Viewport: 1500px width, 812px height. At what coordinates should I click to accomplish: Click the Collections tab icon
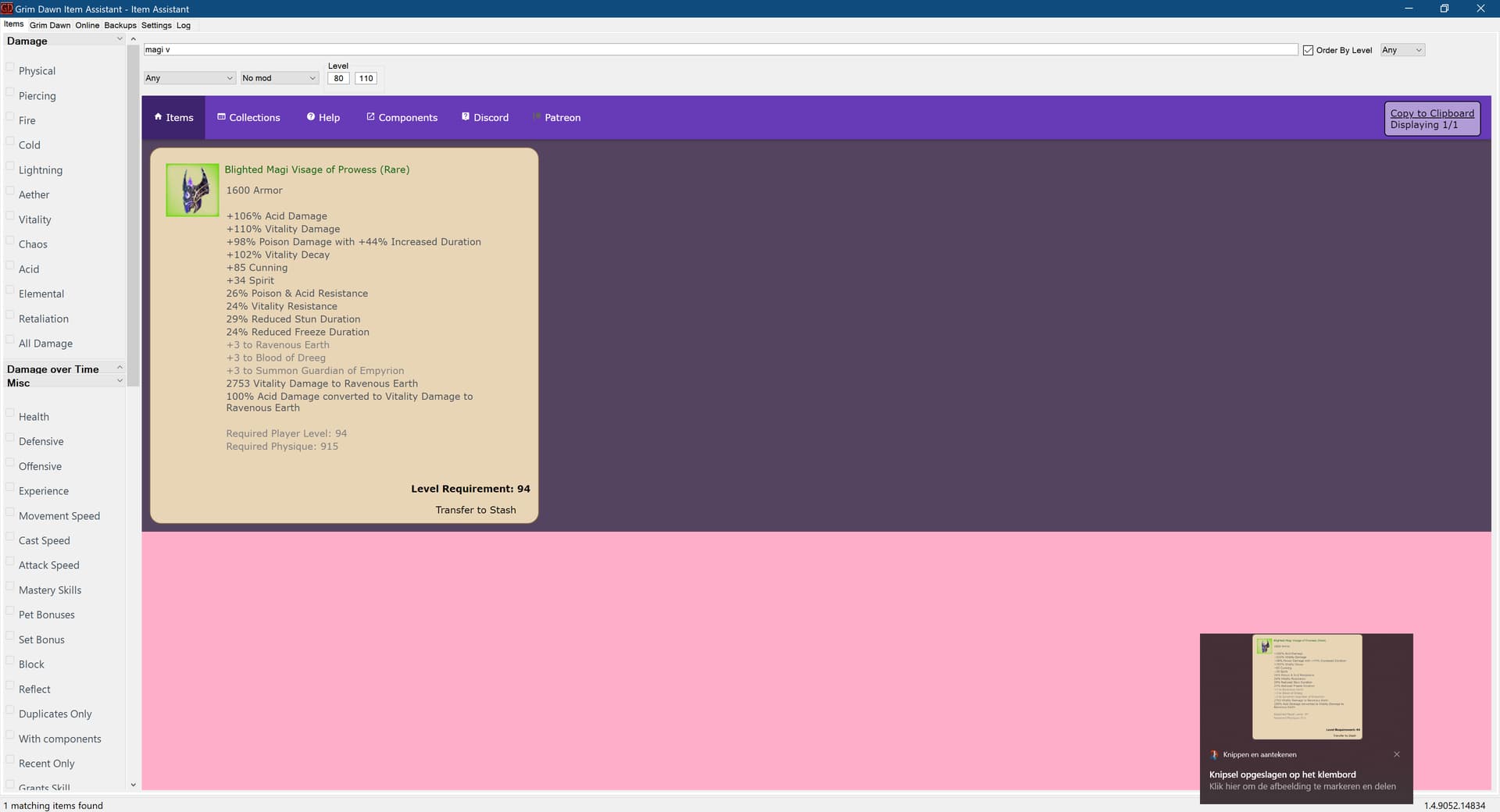[221, 117]
